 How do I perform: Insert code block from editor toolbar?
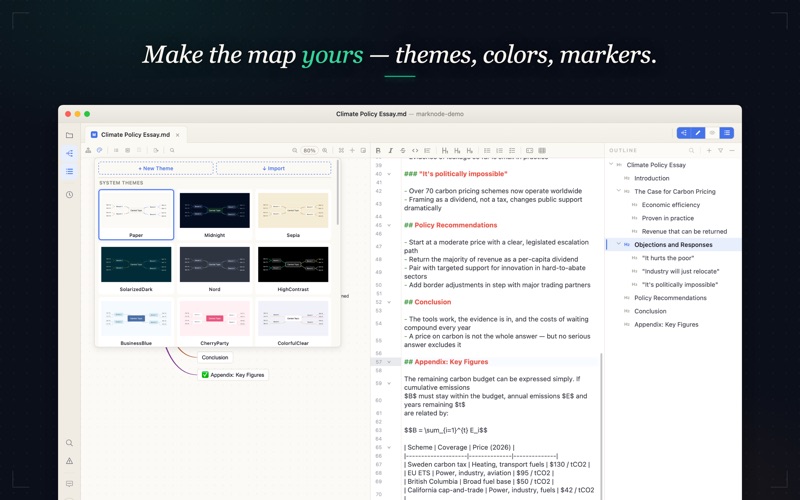point(530,151)
